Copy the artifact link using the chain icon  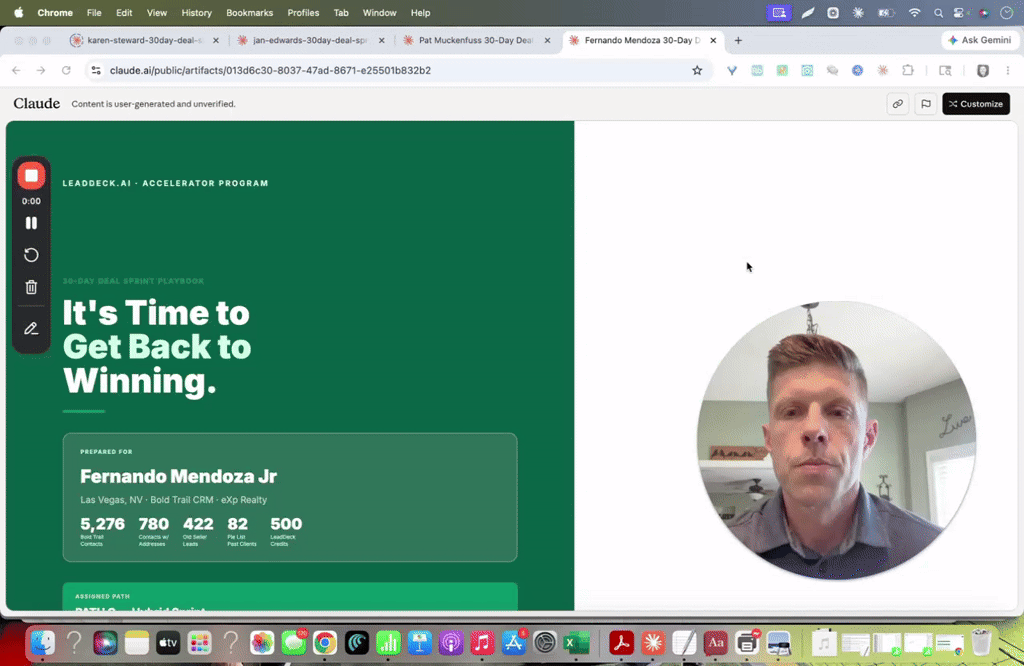click(898, 104)
